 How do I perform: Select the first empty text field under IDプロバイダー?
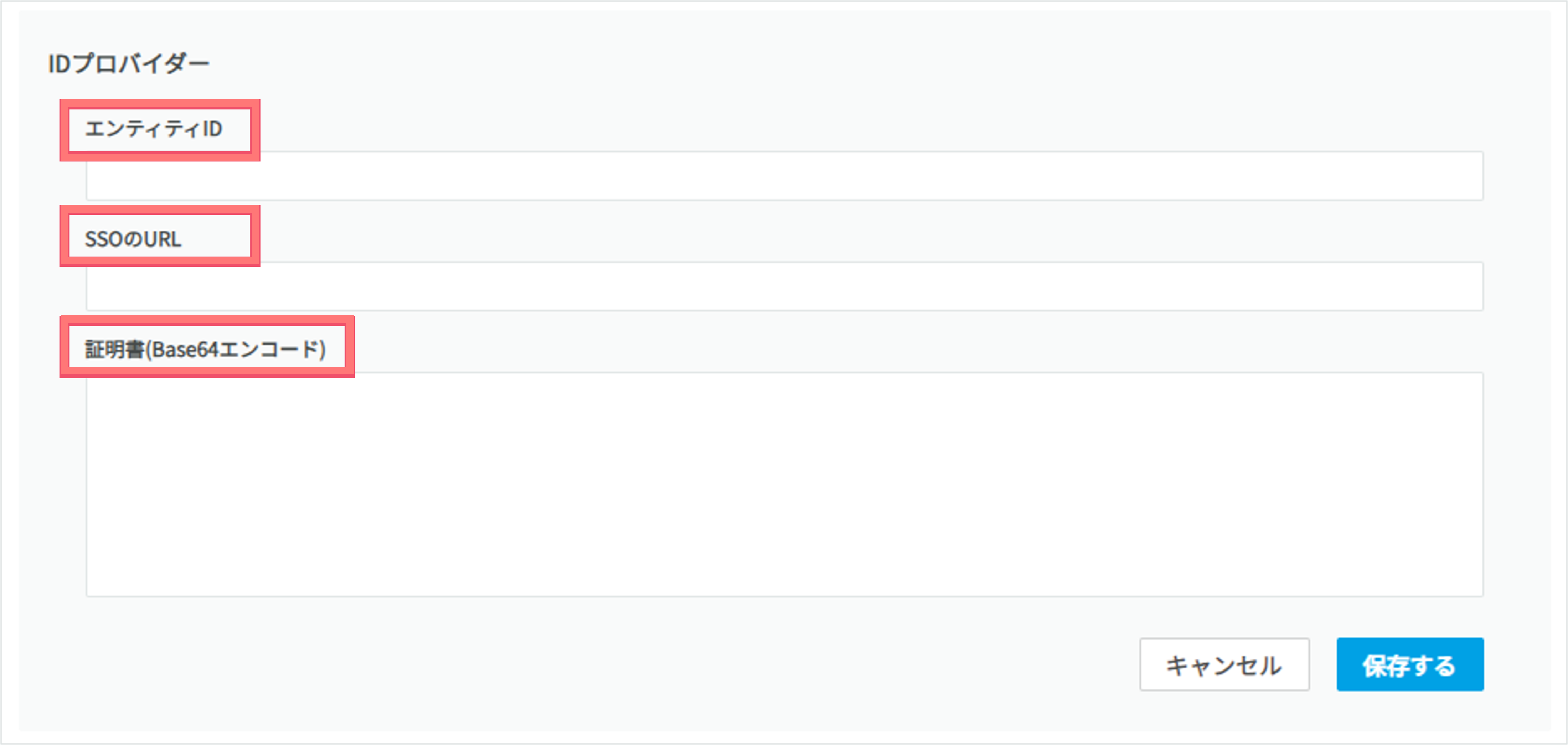[x=784, y=176]
